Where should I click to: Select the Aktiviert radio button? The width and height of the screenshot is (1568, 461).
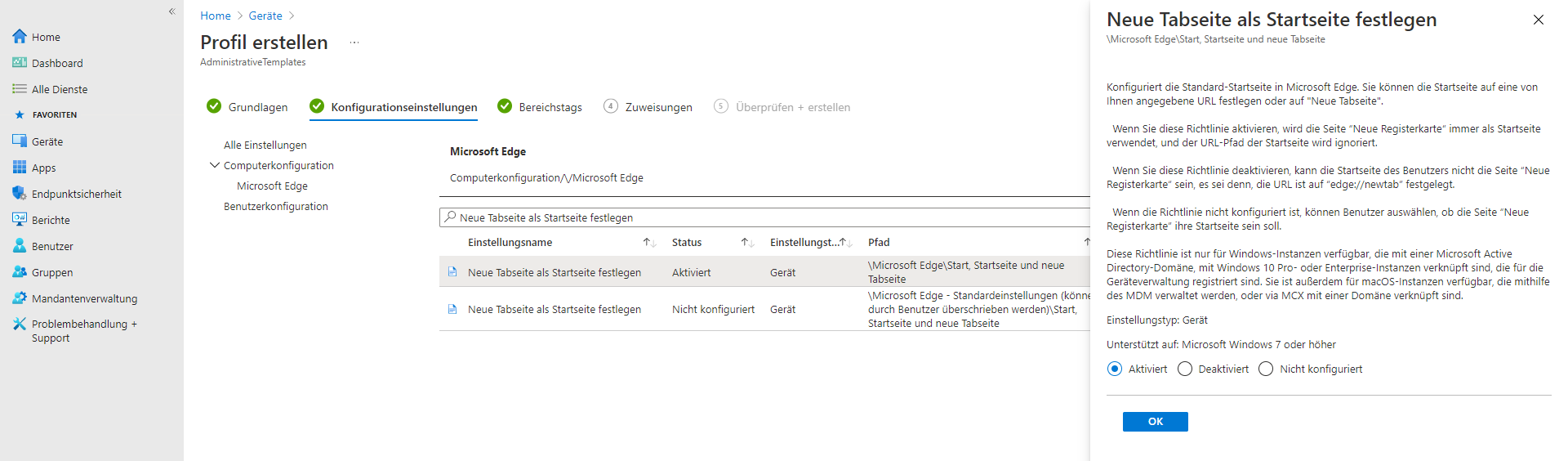[1115, 369]
